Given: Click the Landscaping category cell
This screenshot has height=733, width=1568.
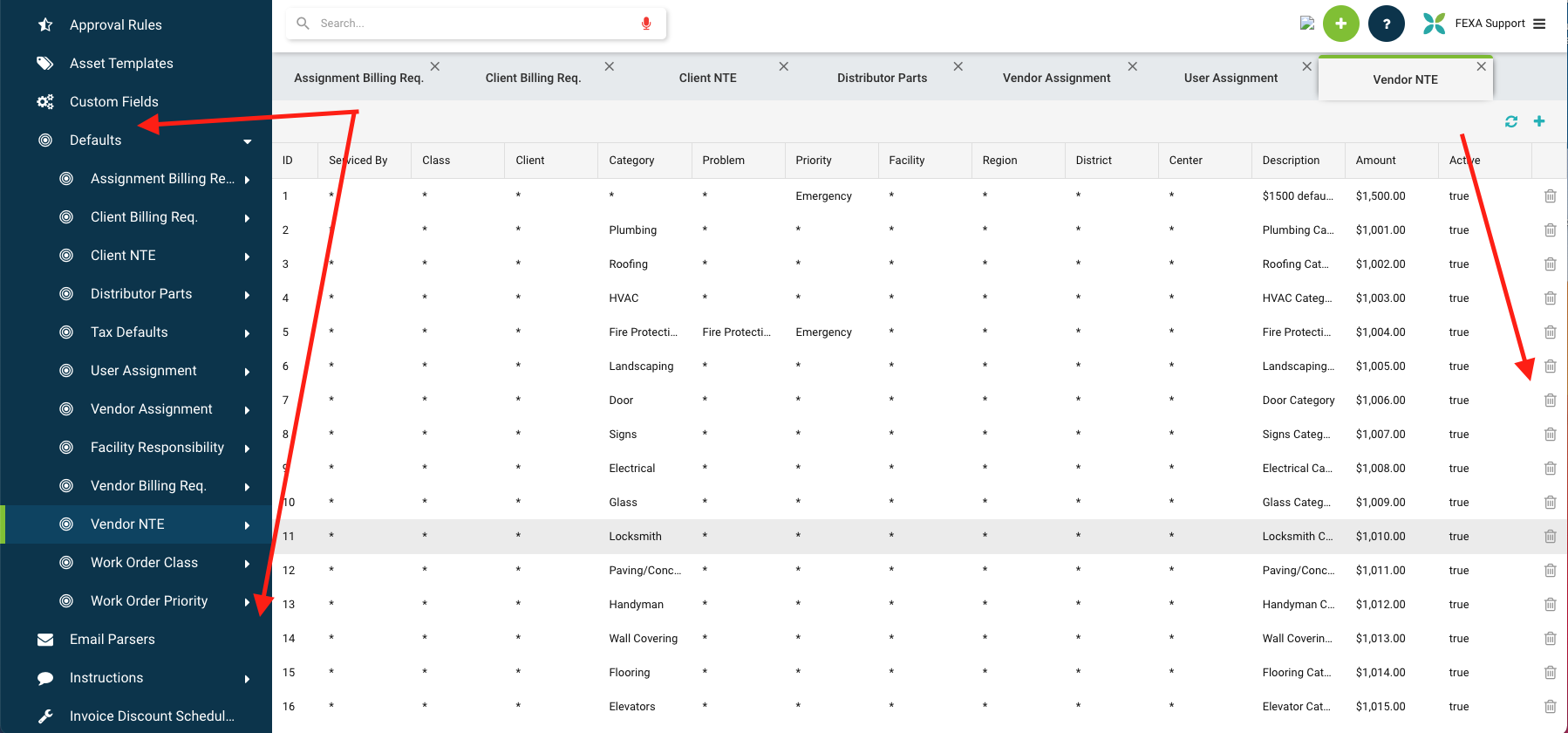Looking at the screenshot, I should pyautogui.click(x=641, y=366).
